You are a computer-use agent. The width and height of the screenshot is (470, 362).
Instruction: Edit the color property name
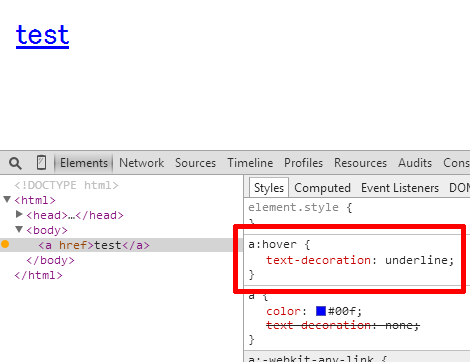(283, 311)
